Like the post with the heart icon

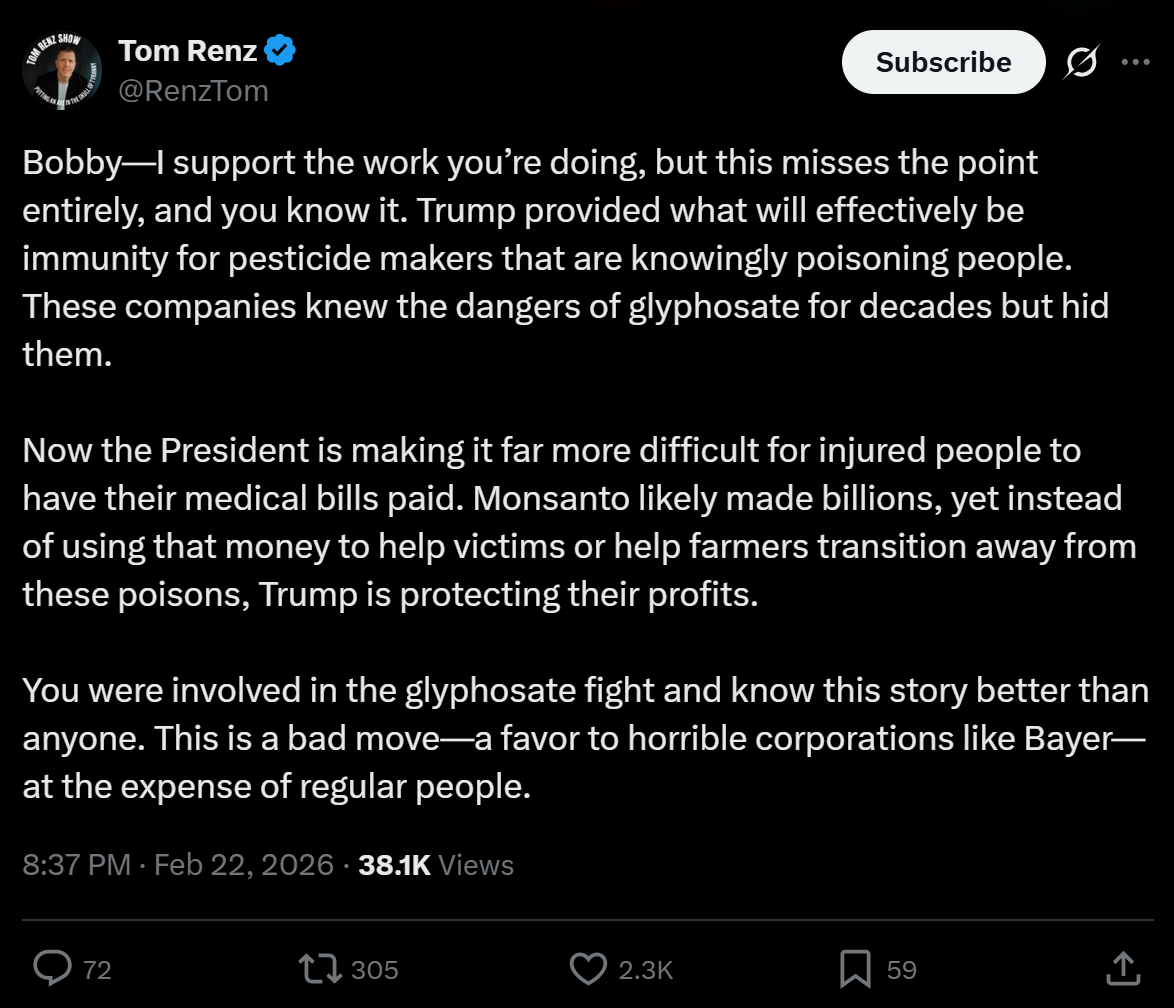coord(588,968)
